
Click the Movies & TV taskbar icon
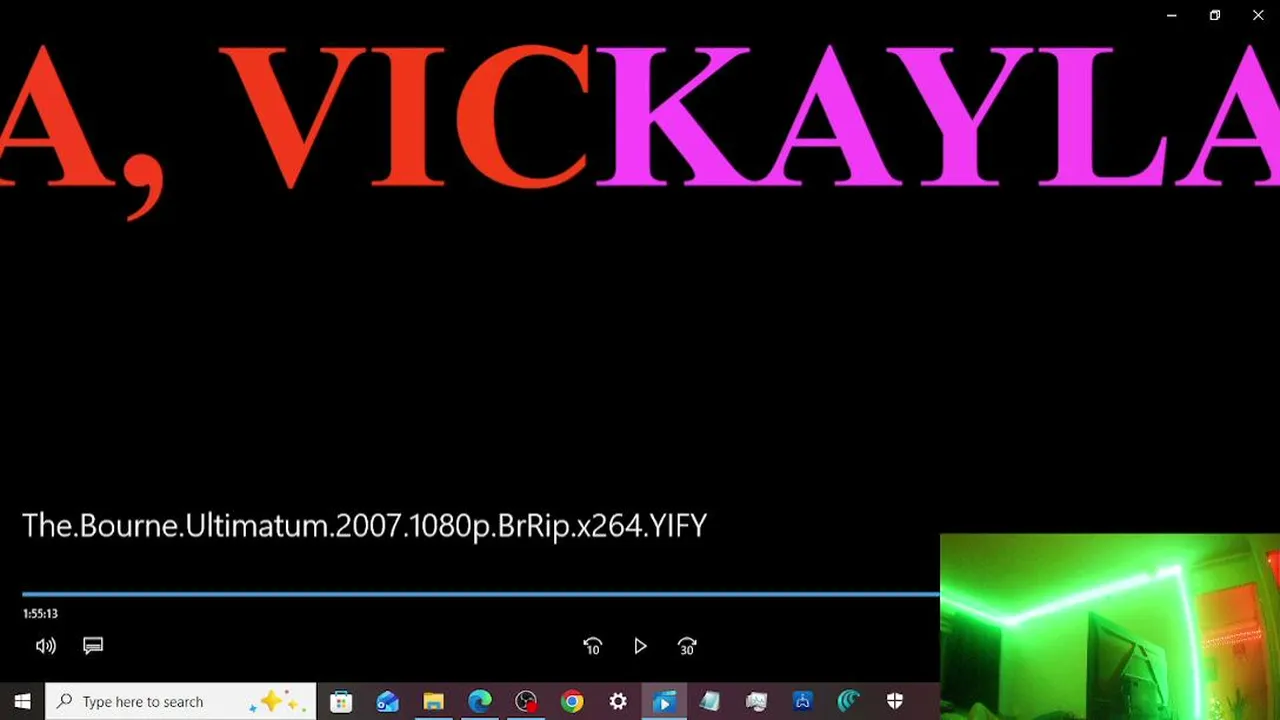tap(664, 702)
